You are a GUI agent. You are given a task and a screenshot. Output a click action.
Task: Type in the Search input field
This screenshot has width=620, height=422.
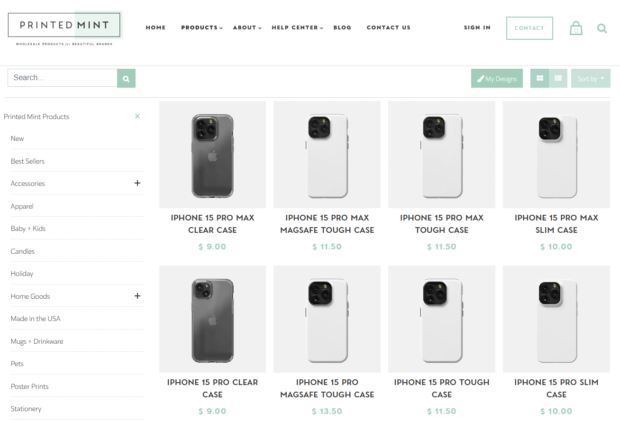click(x=61, y=77)
